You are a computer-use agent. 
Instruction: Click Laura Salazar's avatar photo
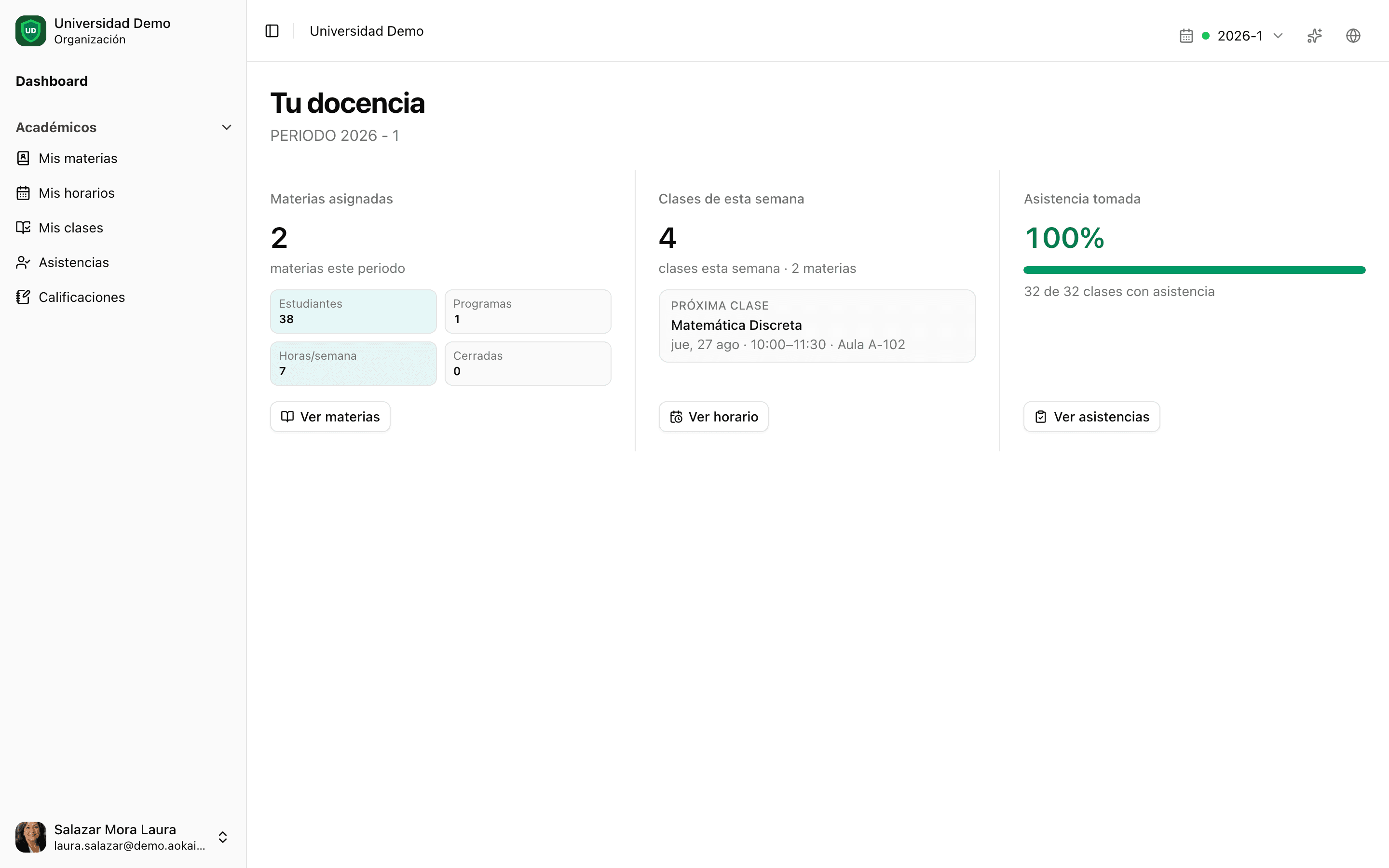pos(30,837)
